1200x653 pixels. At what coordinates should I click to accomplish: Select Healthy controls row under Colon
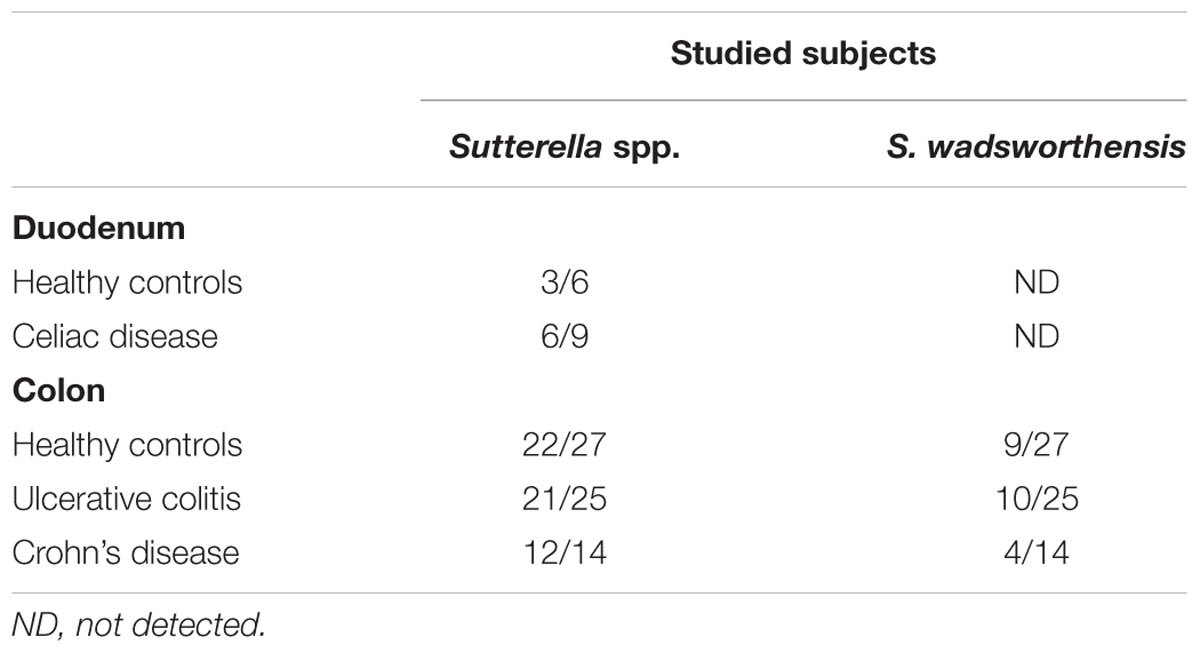tap(127, 444)
